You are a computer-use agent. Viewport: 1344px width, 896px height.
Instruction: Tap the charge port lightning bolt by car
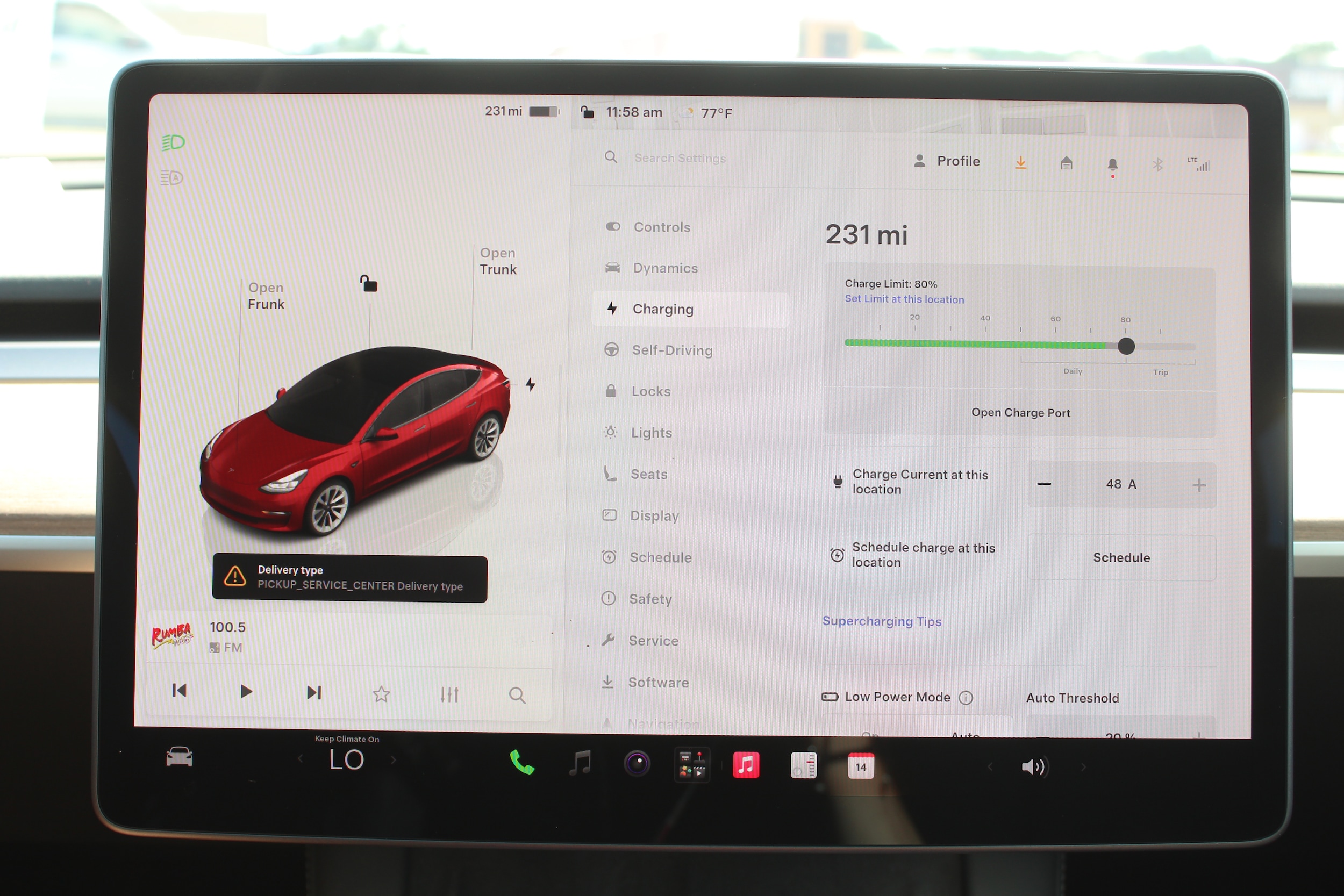[531, 384]
